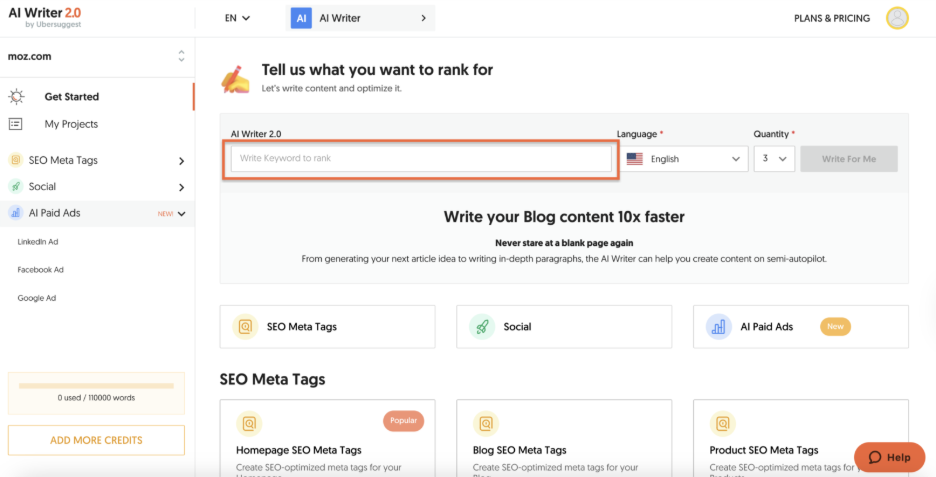936x477 pixels.
Task: Open the SEO Meta Tags category card
Action: (327, 327)
